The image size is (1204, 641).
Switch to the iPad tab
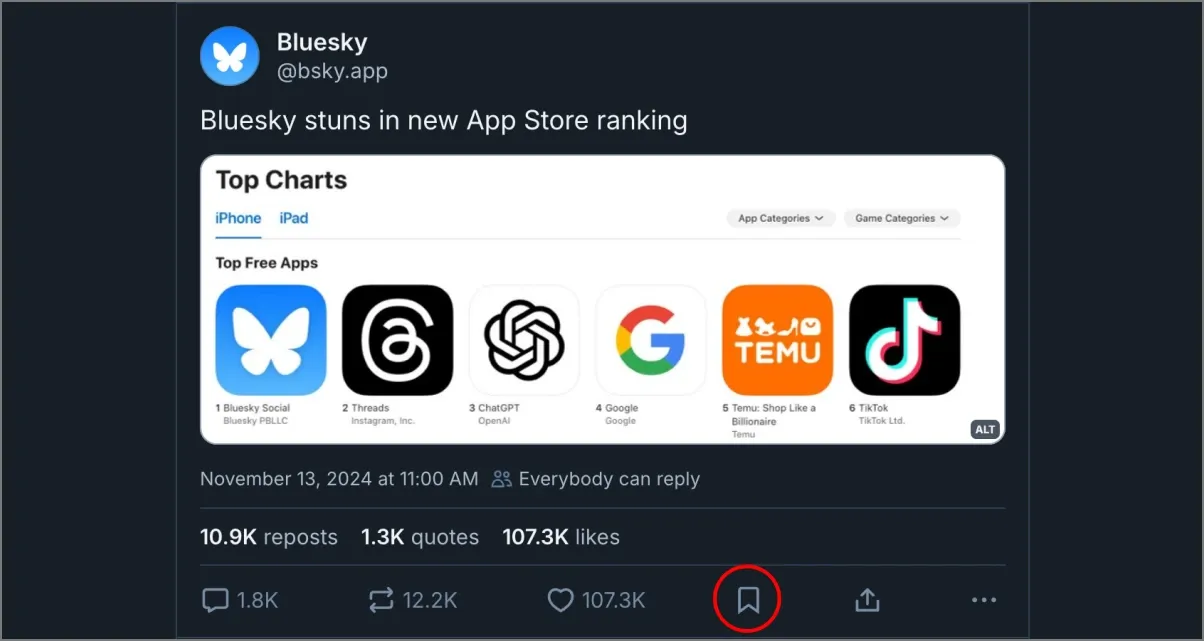(x=294, y=218)
